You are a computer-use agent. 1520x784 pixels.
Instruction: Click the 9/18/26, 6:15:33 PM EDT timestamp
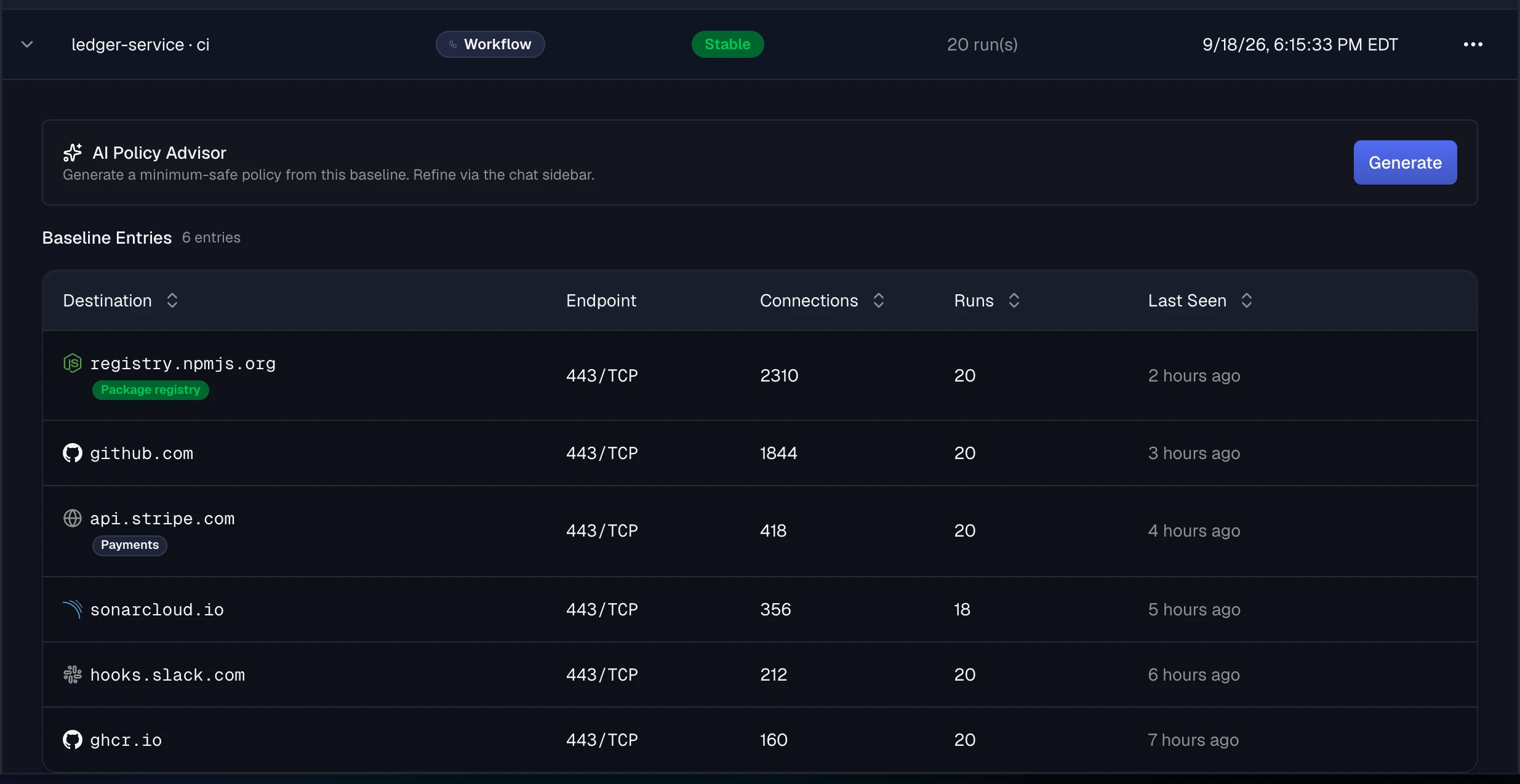[x=1300, y=44]
